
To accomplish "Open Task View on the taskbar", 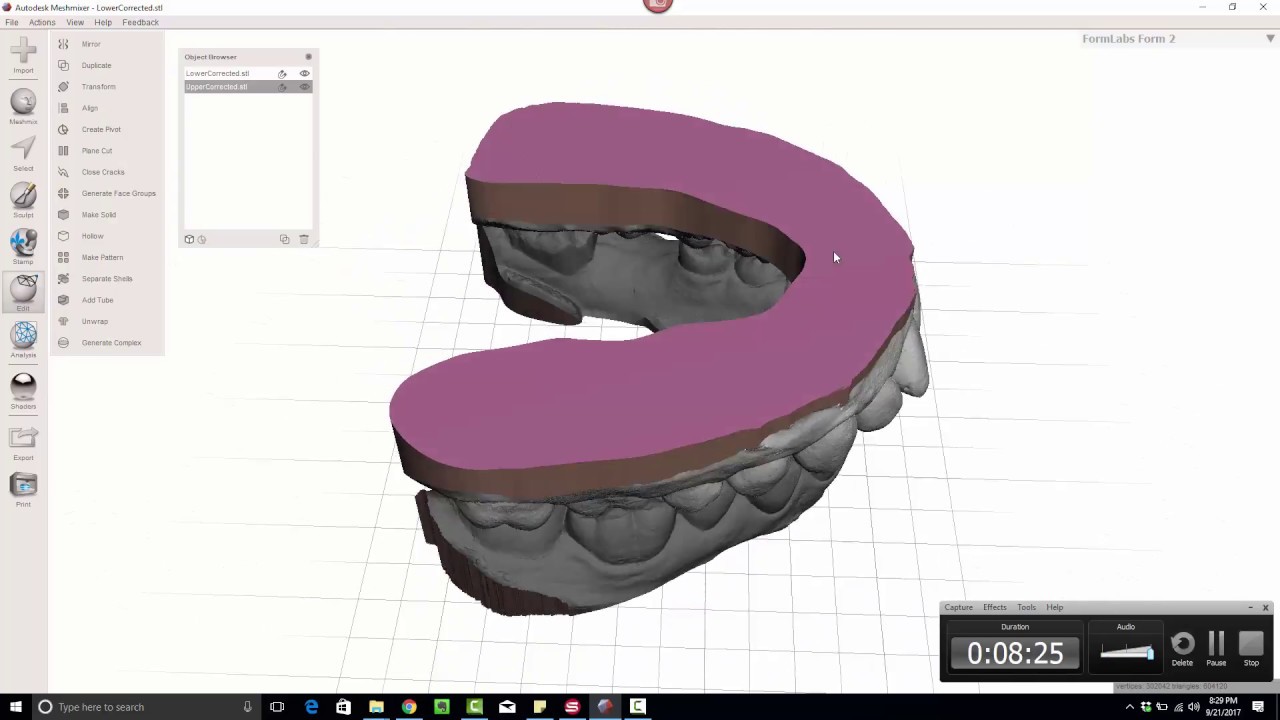I will (x=277, y=707).
